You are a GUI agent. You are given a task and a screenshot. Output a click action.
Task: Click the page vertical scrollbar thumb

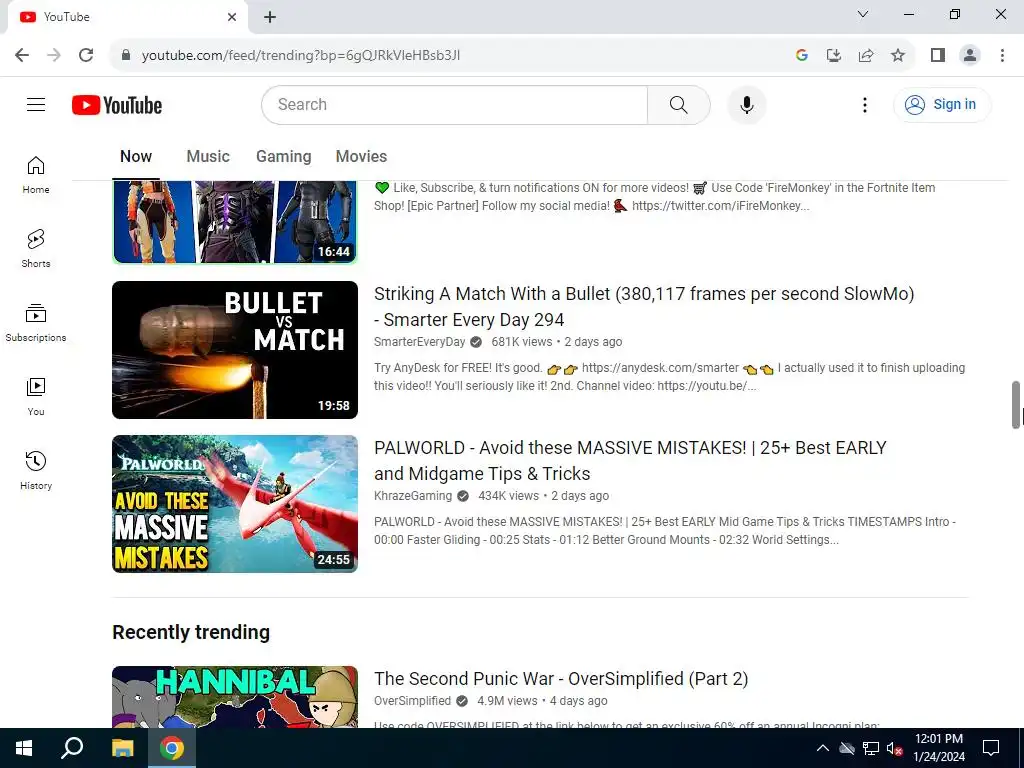(x=1016, y=405)
